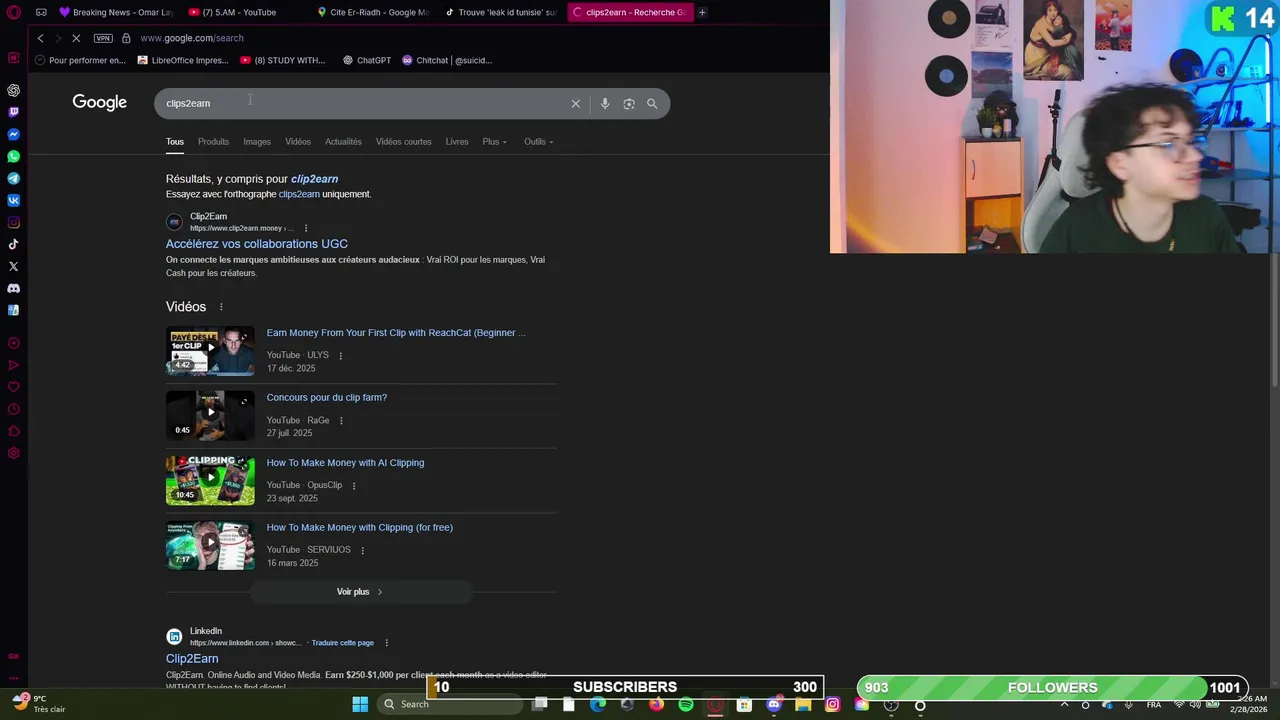Expand more videos with Voir plus
Viewport: 1280px width, 720px height.
(x=360, y=592)
